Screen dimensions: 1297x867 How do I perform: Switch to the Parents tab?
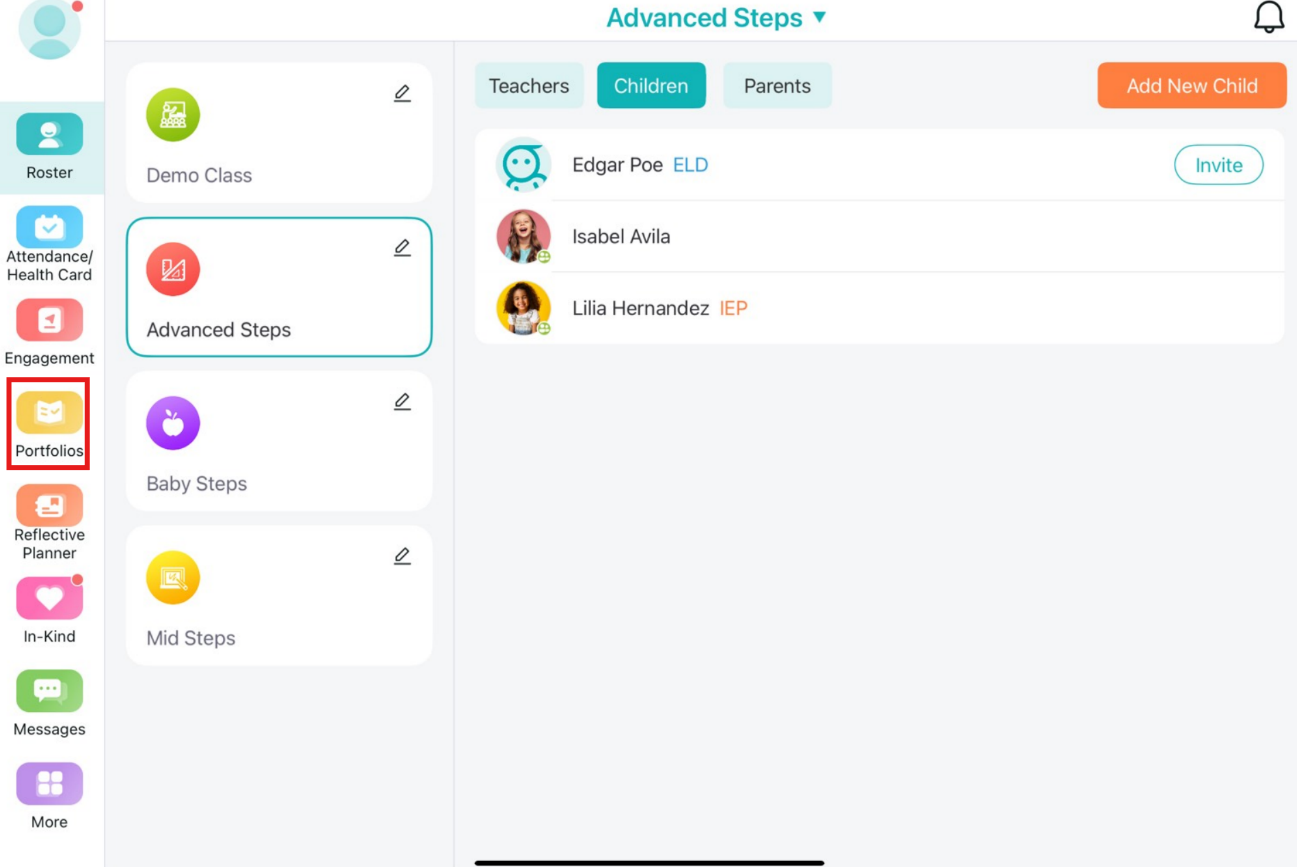click(777, 86)
